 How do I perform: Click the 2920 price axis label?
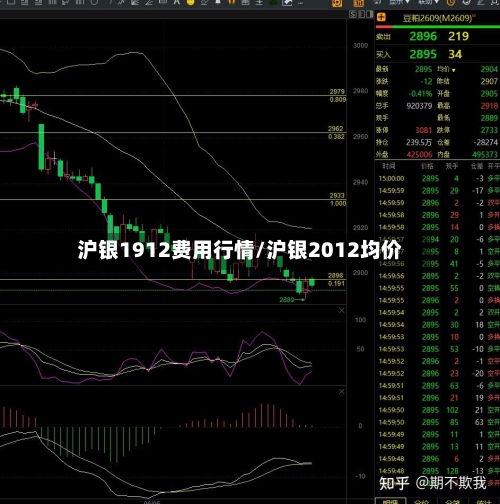(x=360, y=228)
